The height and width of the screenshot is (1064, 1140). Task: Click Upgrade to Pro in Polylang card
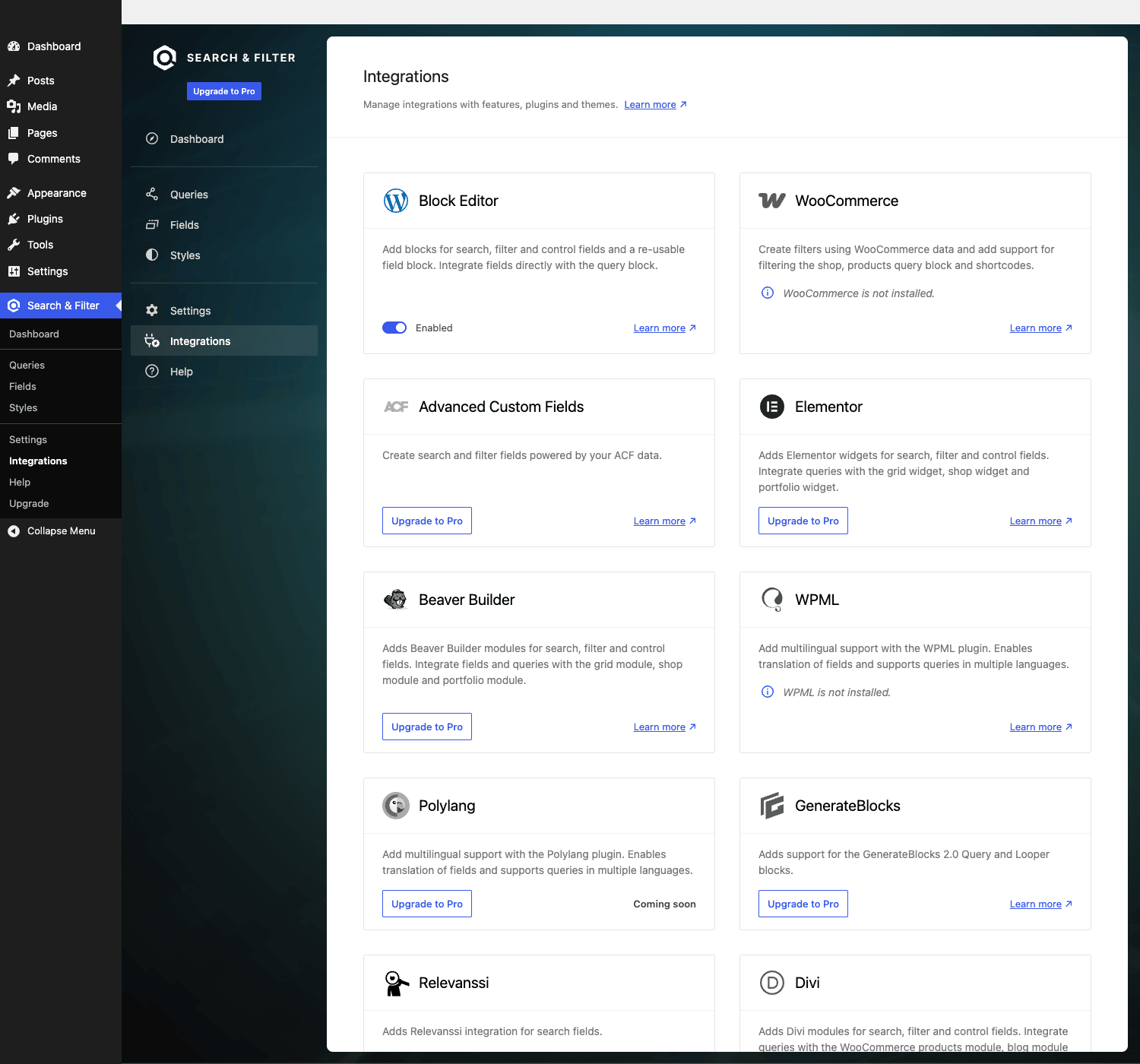[427, 904]
